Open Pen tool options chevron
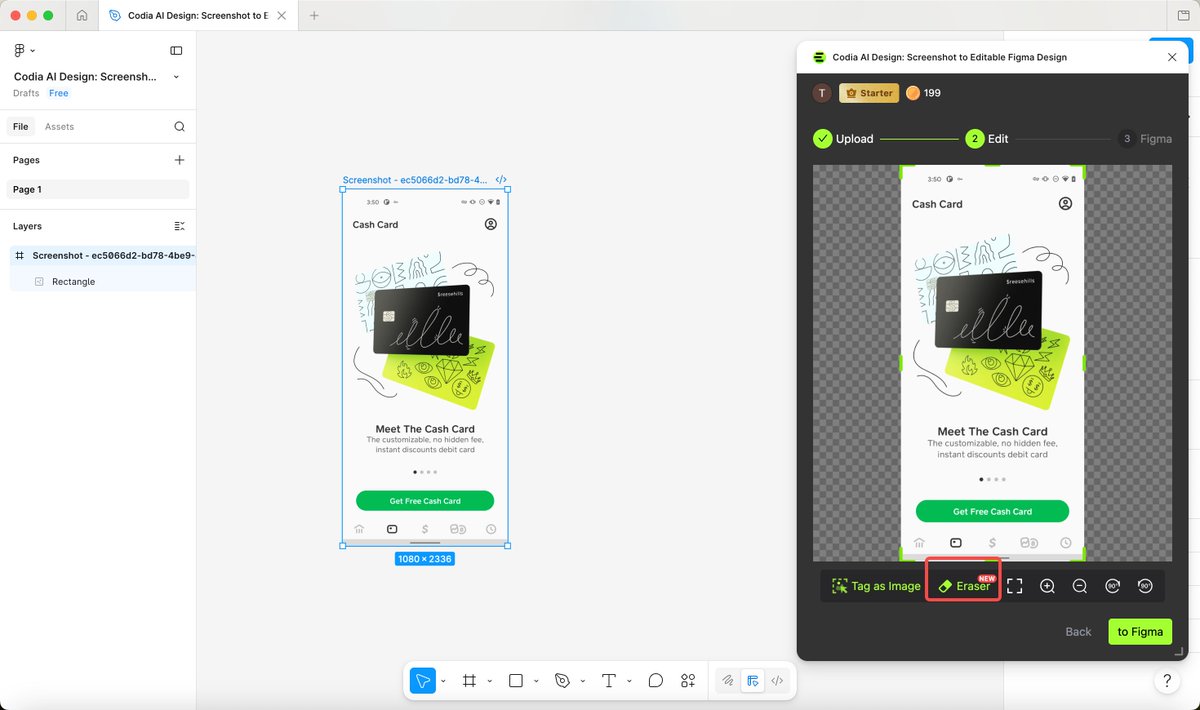 pos(583,681)
